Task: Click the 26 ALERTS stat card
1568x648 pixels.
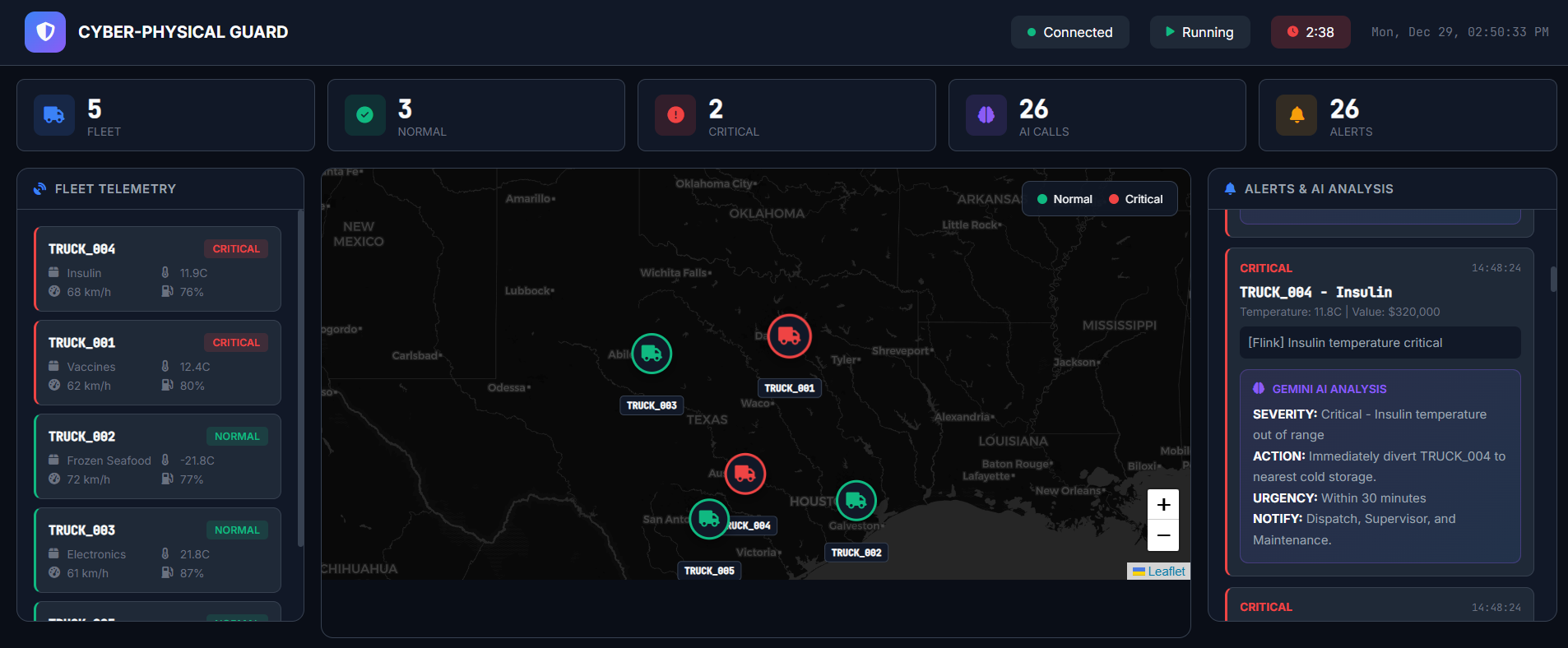Action: pos(1408,115)
